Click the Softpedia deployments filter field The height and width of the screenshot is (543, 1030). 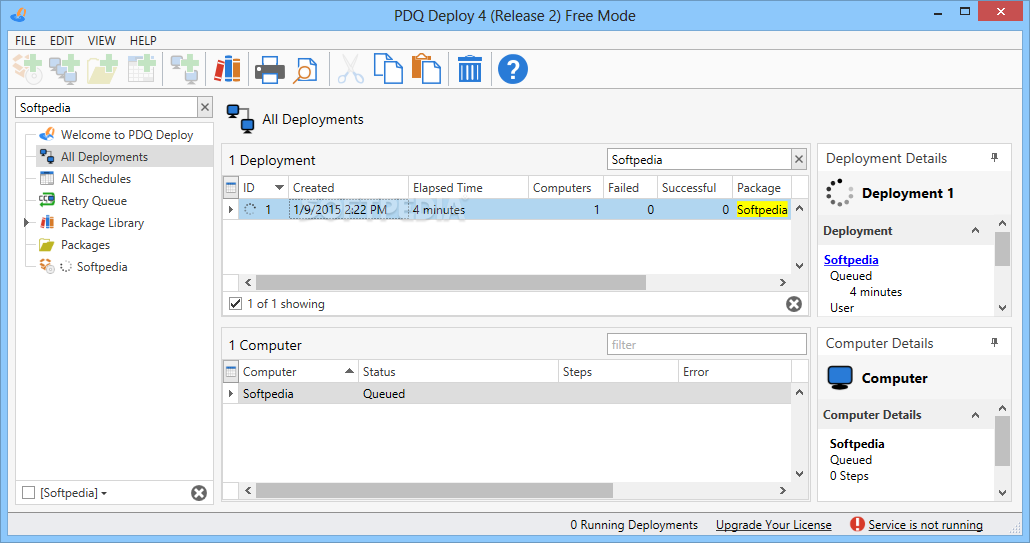699,159
